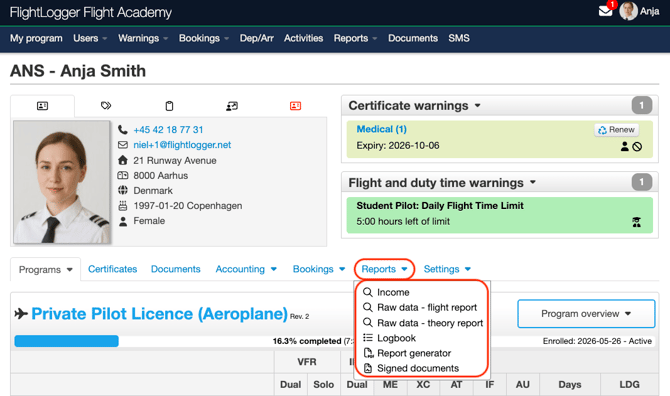This screenshot has height=396, width=670.
Task: Click phone number +45 42 18 77 31
Action: [168, 129]
